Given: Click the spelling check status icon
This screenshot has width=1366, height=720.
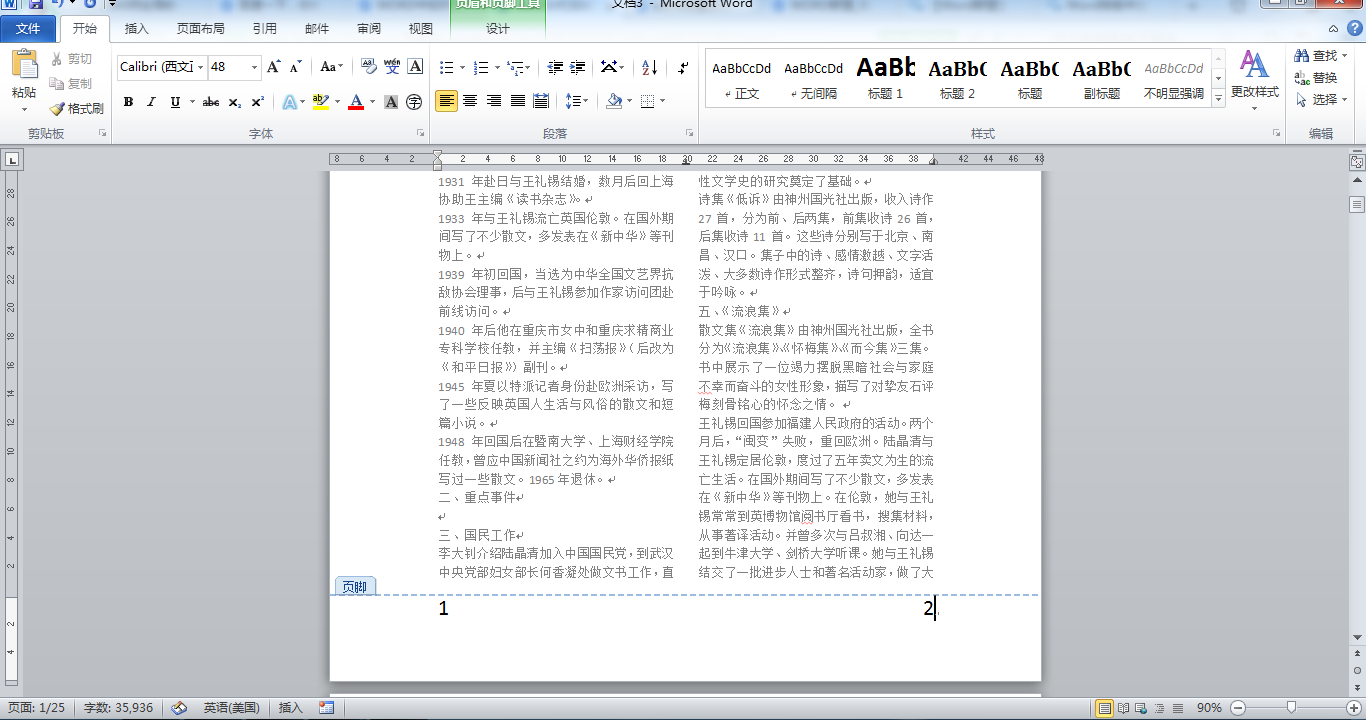Looking at the screenshot, I should coord(178,707).
